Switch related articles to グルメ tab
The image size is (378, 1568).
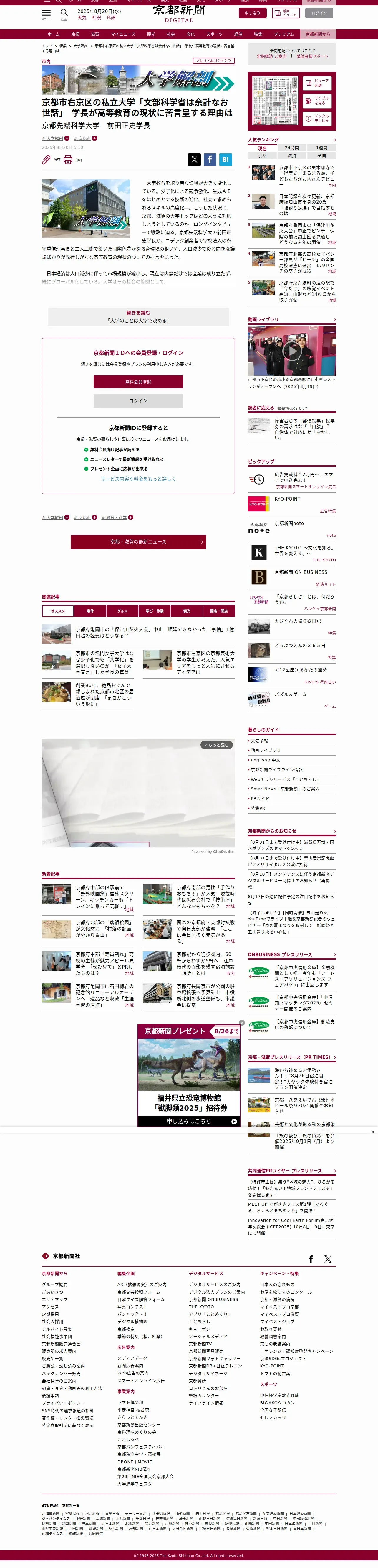[122, 611]
